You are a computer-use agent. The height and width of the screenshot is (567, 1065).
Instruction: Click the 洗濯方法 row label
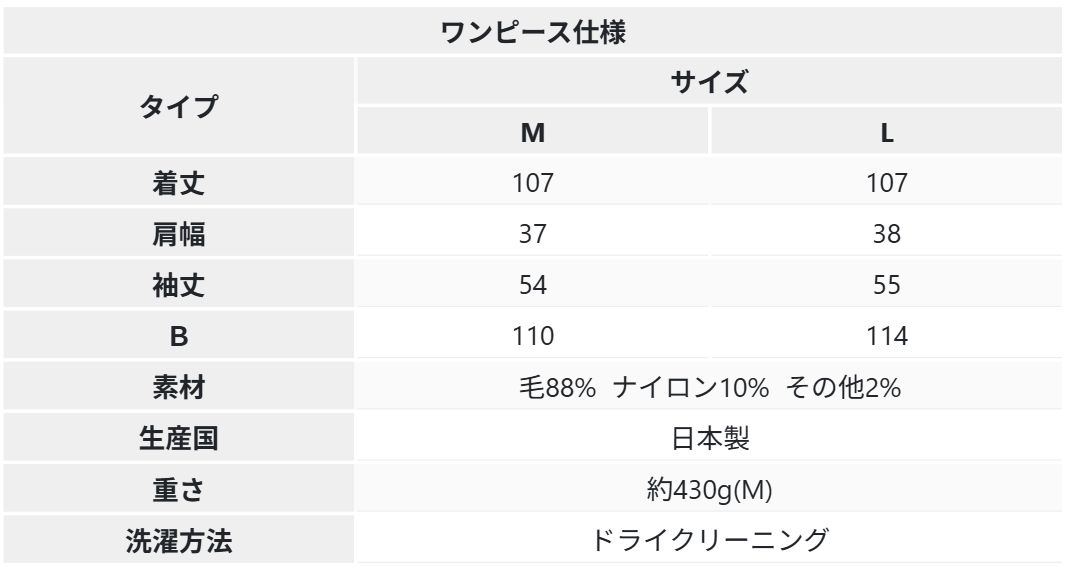pos(179,540)
